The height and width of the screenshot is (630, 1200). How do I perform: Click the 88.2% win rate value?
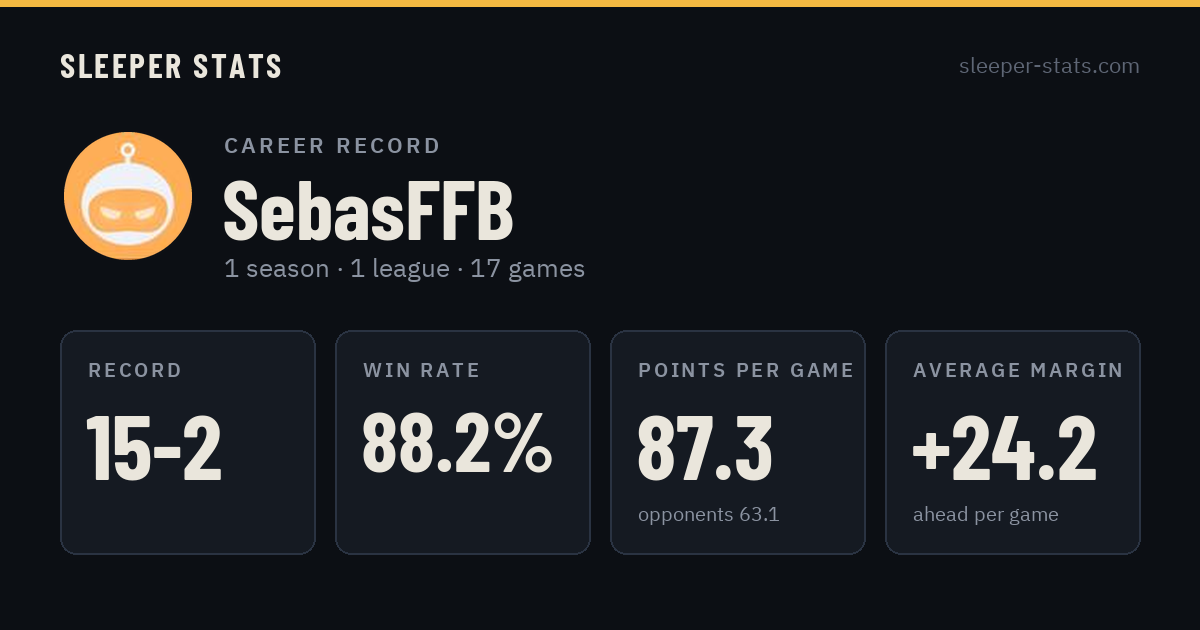point(457,444)
